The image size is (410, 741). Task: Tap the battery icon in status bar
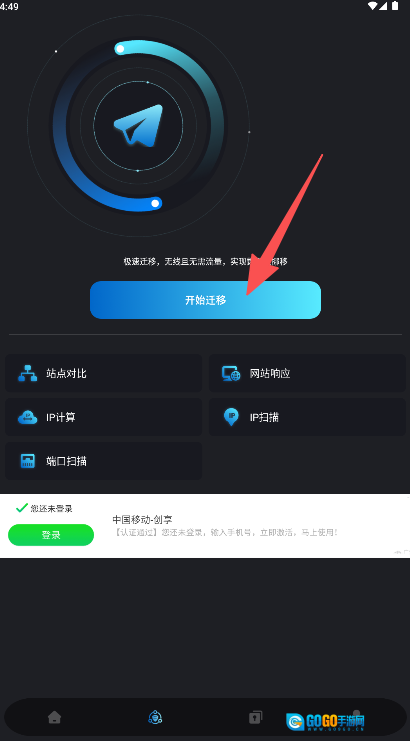point(395,6)
